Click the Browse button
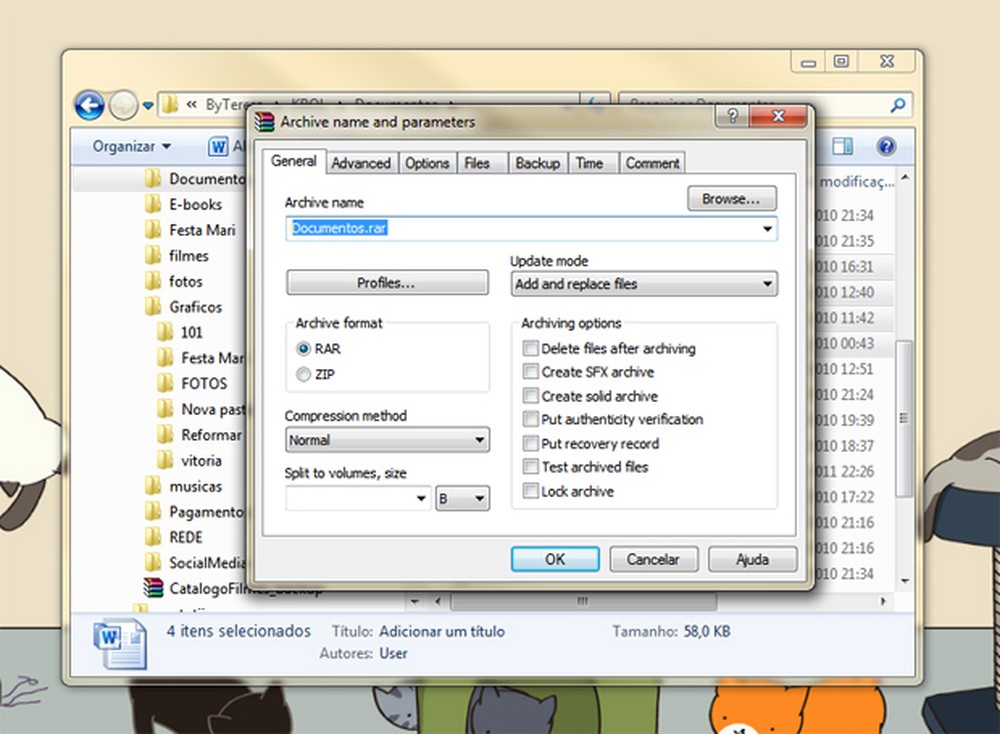1000x734 pixels. pos(731,198)
